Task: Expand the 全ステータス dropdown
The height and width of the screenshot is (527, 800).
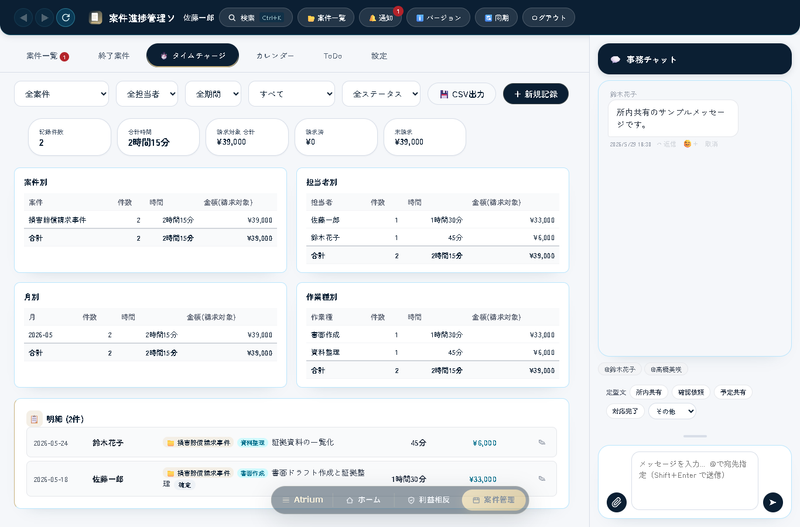Action: (x=381, y=94)
